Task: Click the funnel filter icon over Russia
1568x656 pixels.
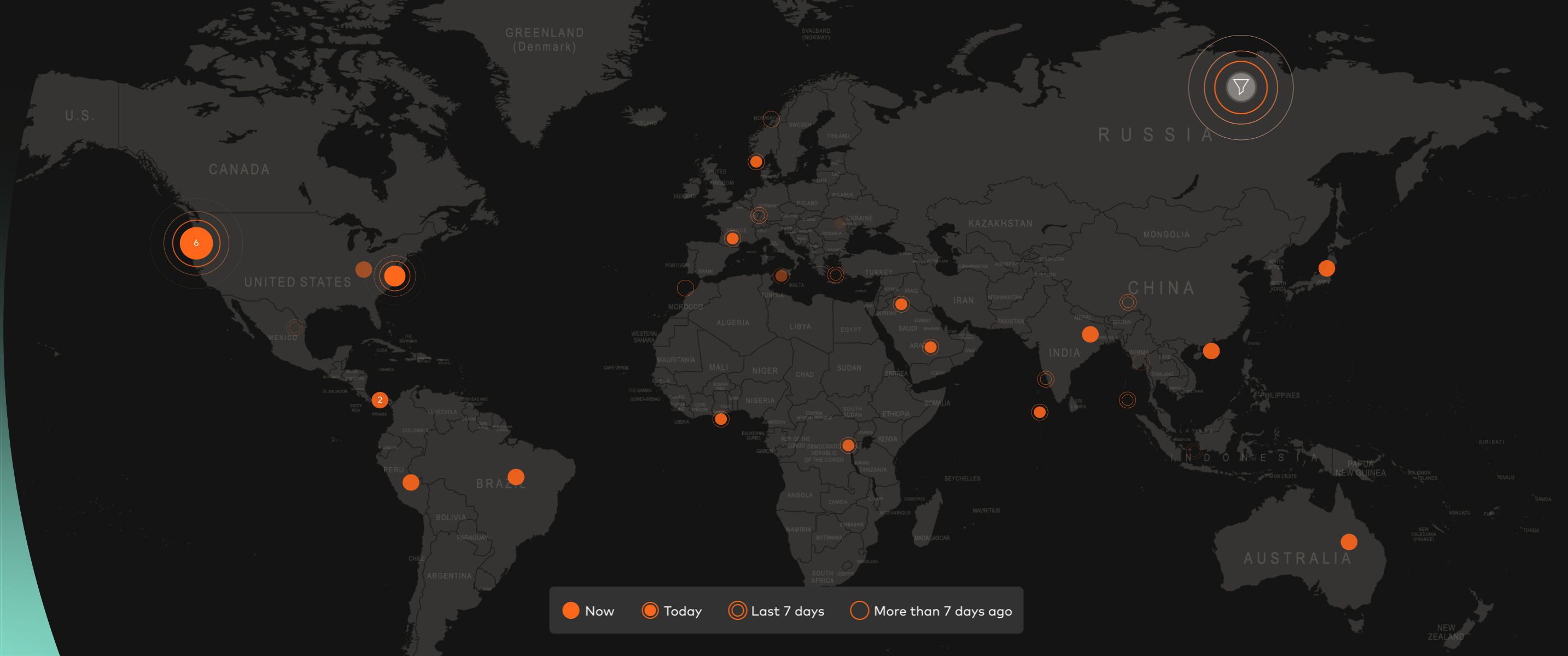Action: (x=1240, y=87)
